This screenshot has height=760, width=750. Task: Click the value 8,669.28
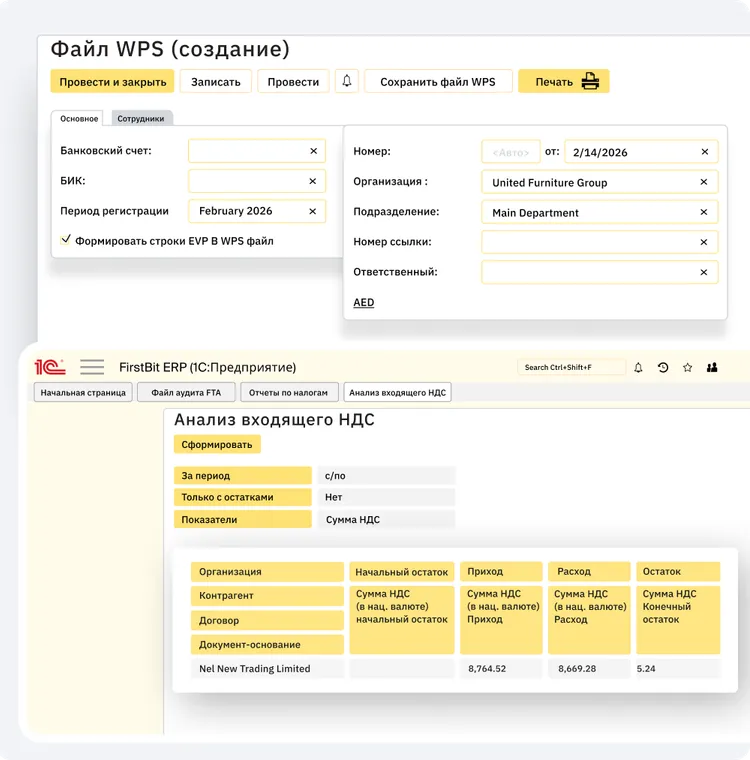577,668
